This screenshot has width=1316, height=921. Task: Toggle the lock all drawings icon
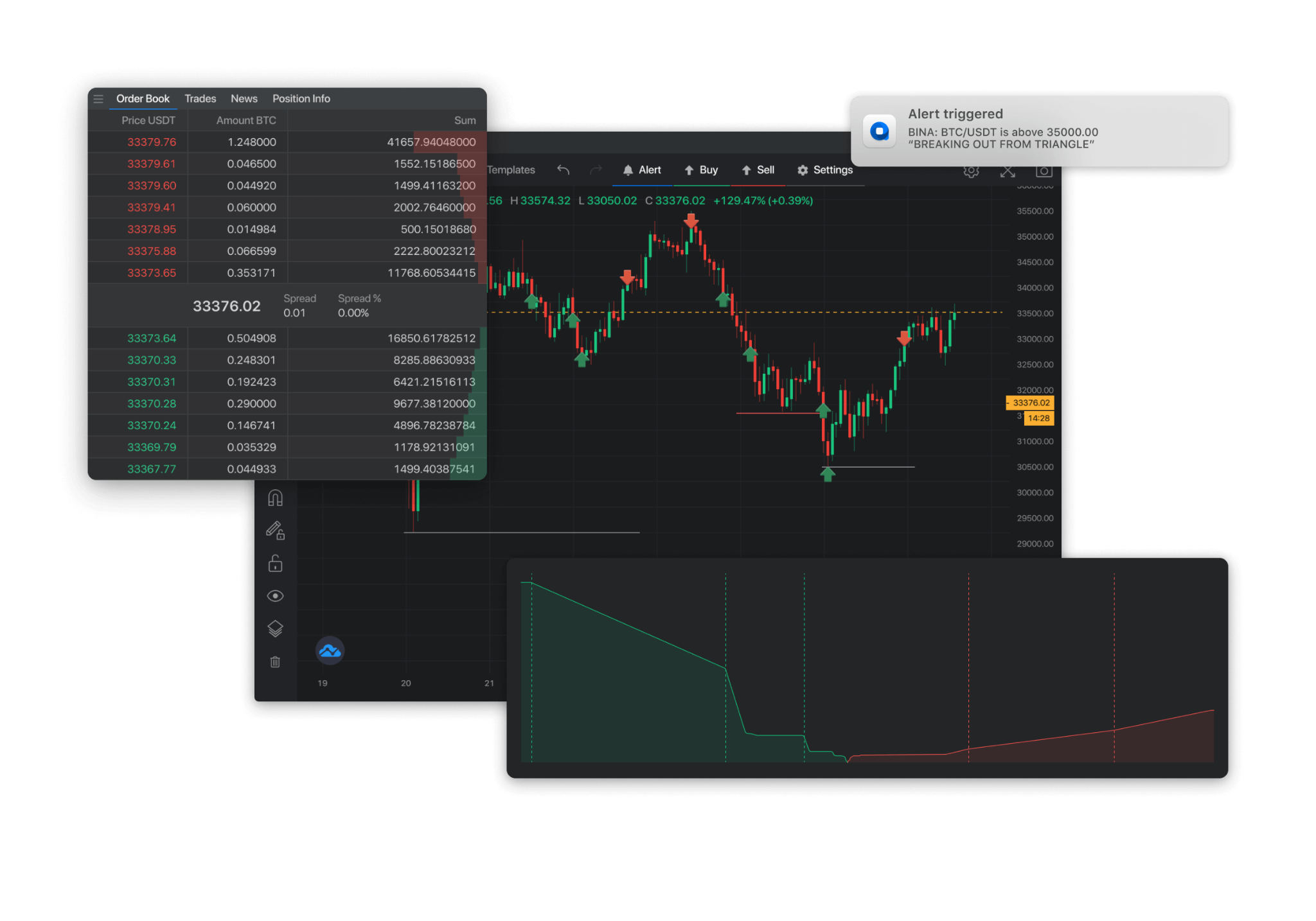(275, 563)
